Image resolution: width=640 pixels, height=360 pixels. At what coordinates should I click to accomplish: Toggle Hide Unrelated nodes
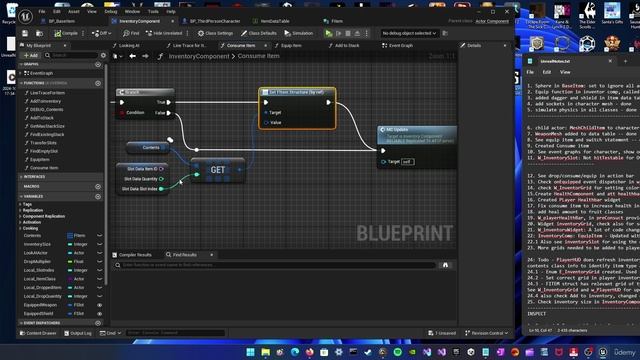point(164,33)
